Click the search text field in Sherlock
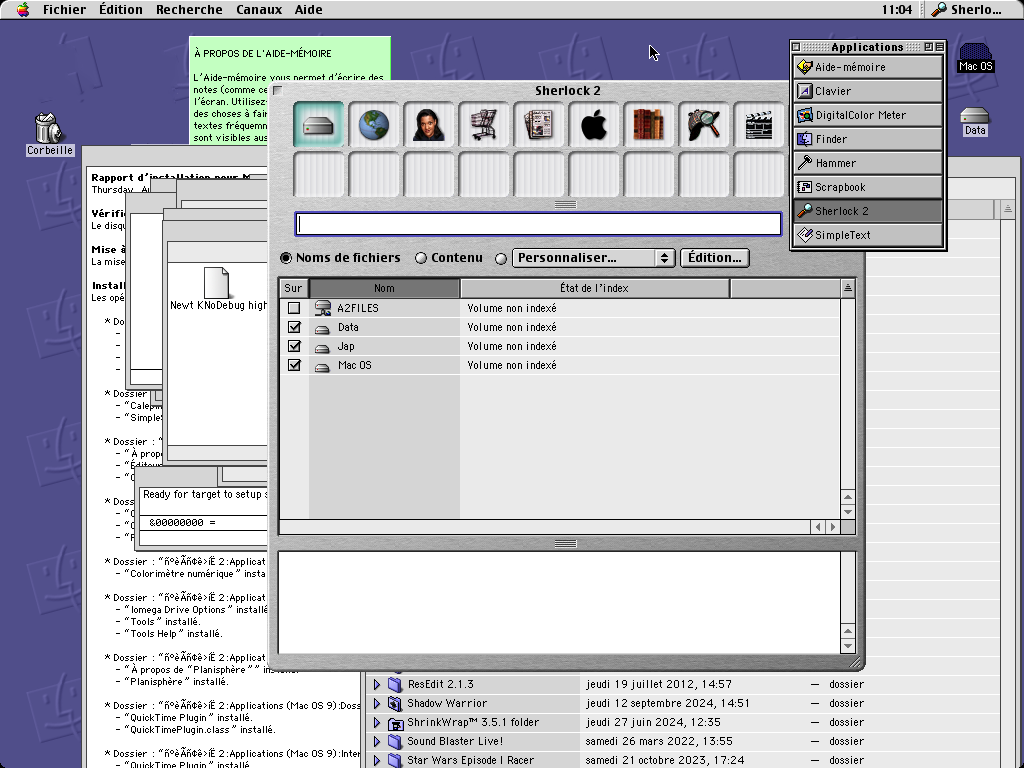1024x768 pixels. tap(538, 224)
